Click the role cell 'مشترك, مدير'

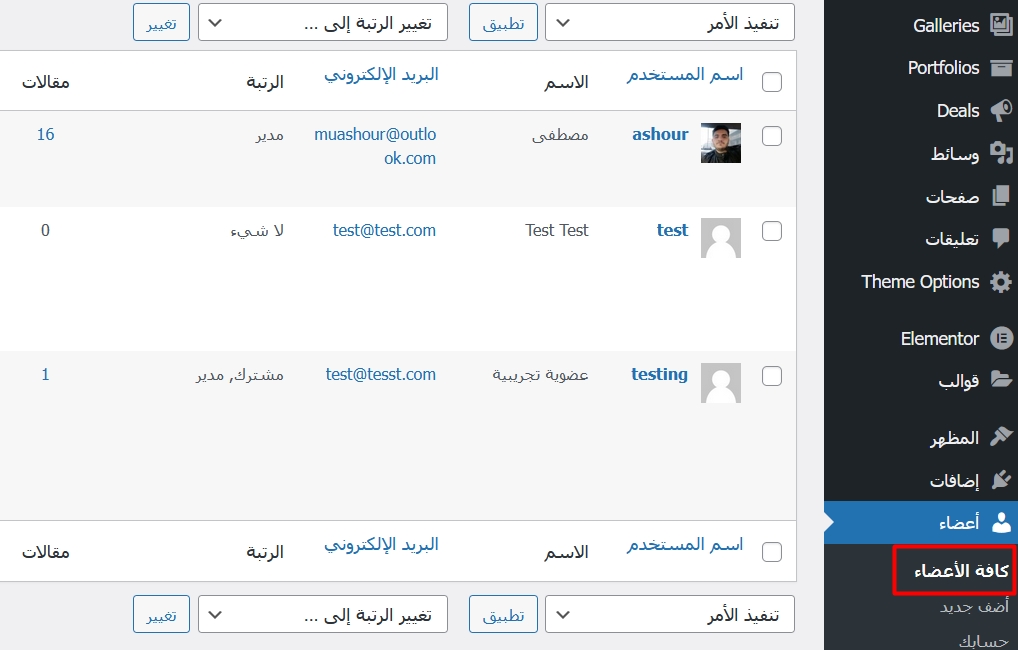pyautogui.click(x=240, y=375)
